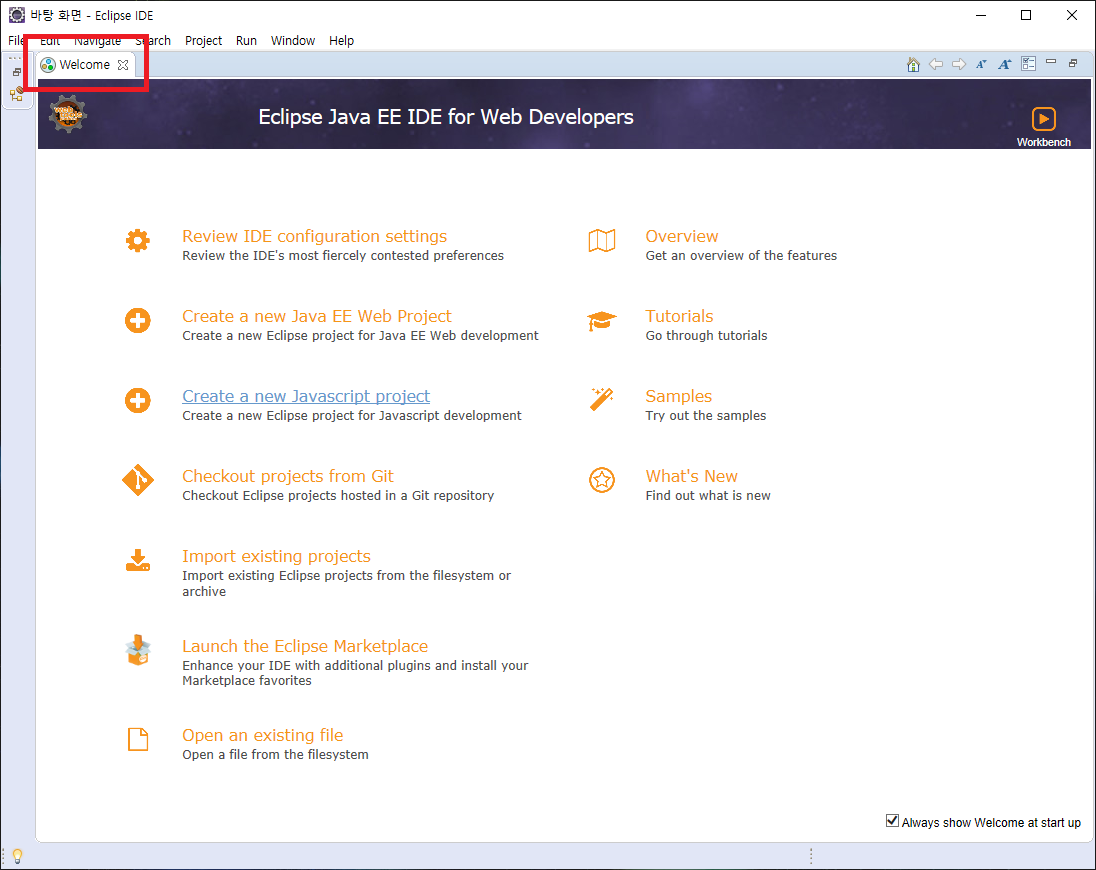Click the Web Tools gear logo in banner
This screenshot has height=870, width=1096.
pos(68,115)
